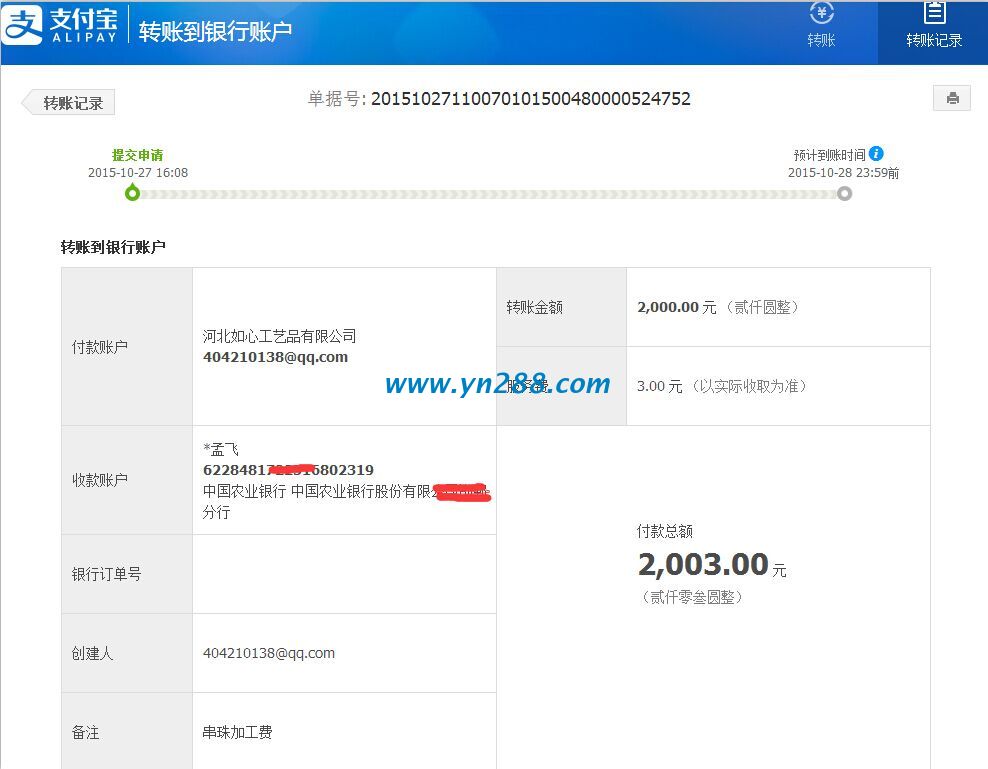This screenshot has height=769, width=988.
Task: Select the 转账 (Transfer) yuan icon
Action: (x=822, y=13)
